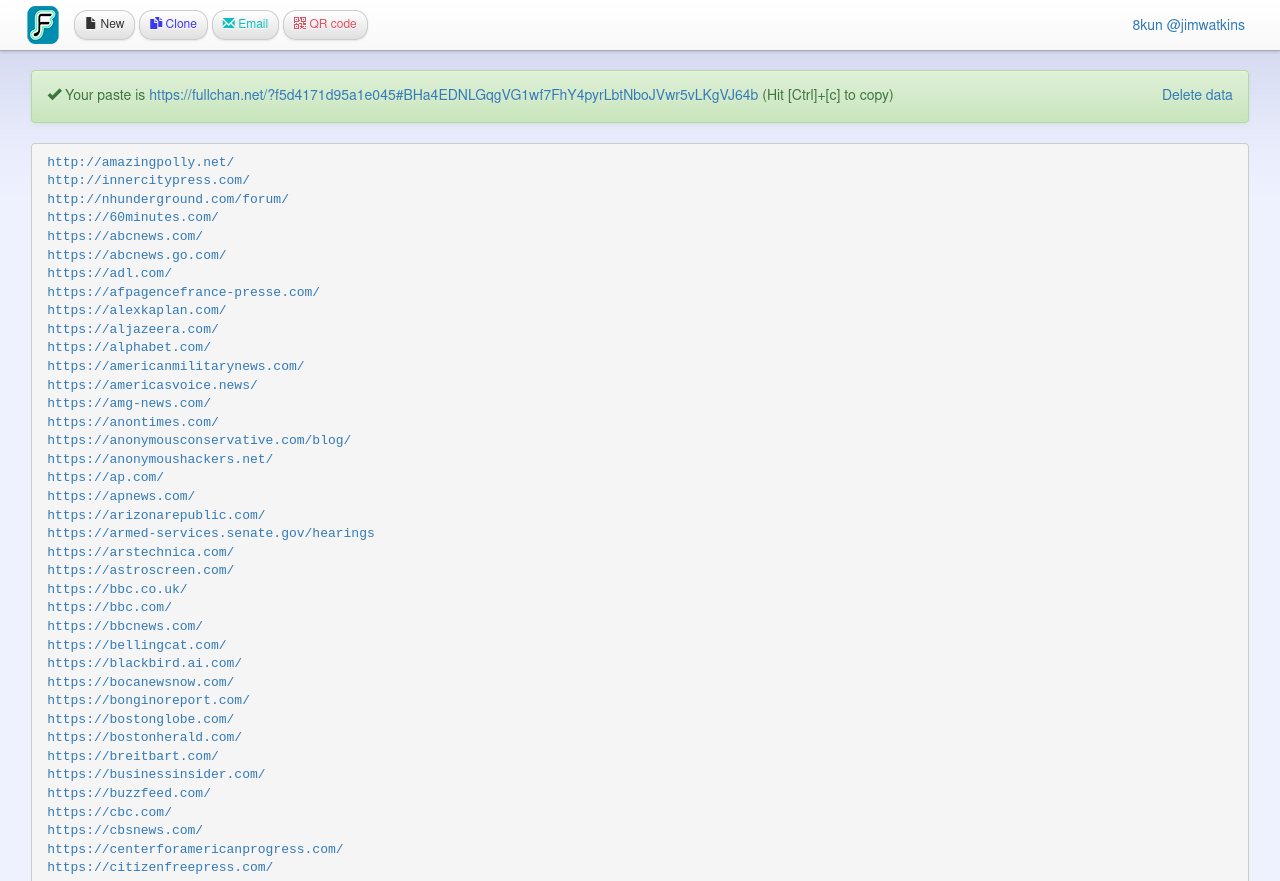Open the citizenfreepress.com link
Image resolution: width=1280 pixels, height=881 pixels.
tap(160, 868)
